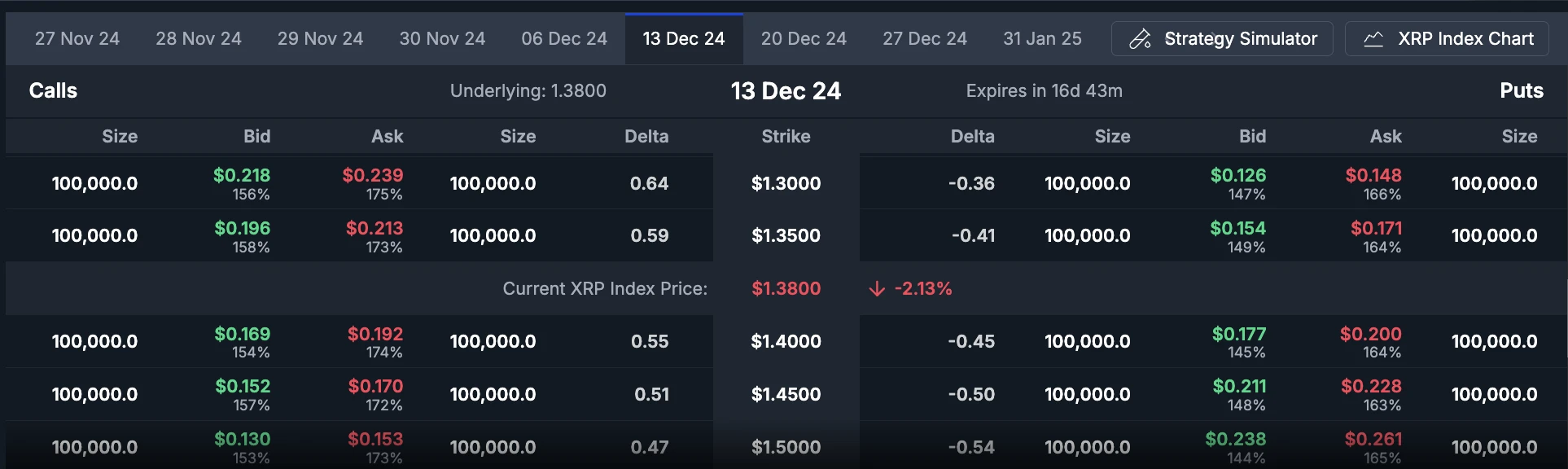This screenshot has width=1568, height=469.
Task: Click the Current XRP Index Price value $1.3800
Action: [x=785, y=288]
